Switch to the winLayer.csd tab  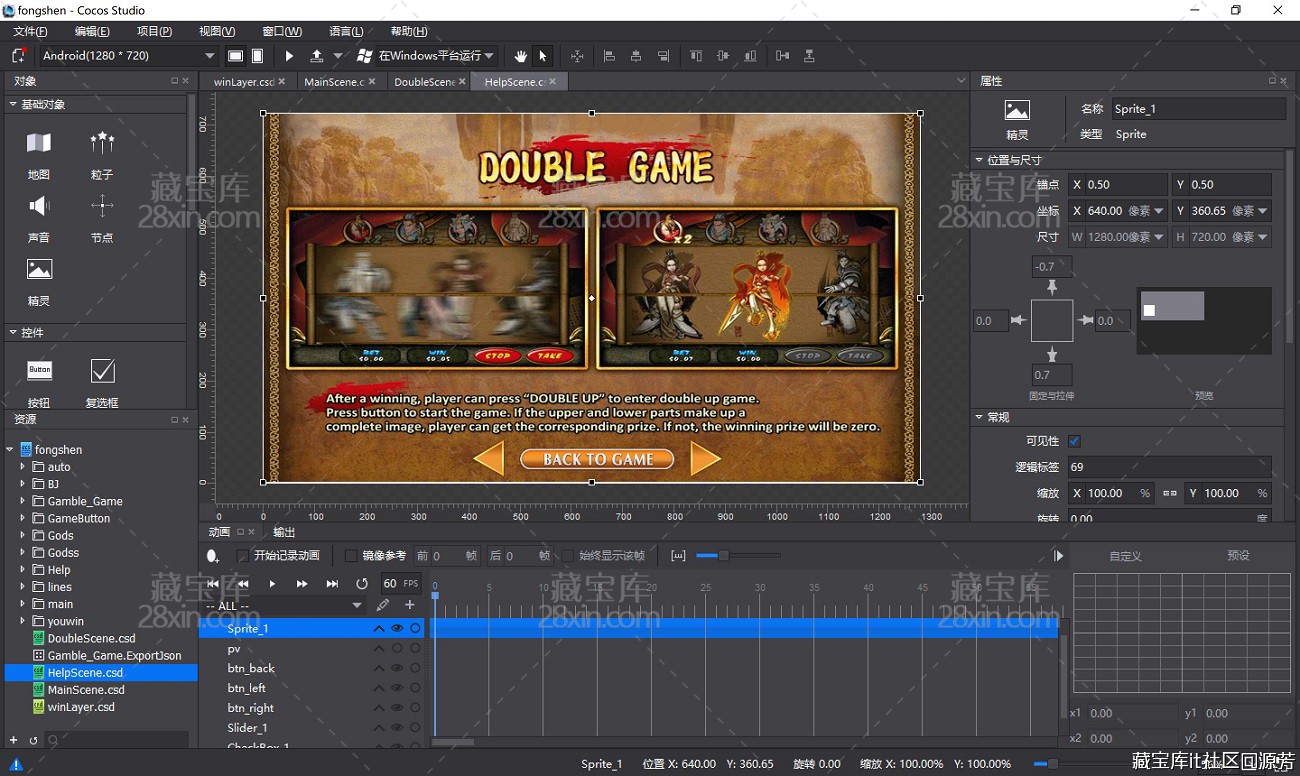click(x=244, y=82)
